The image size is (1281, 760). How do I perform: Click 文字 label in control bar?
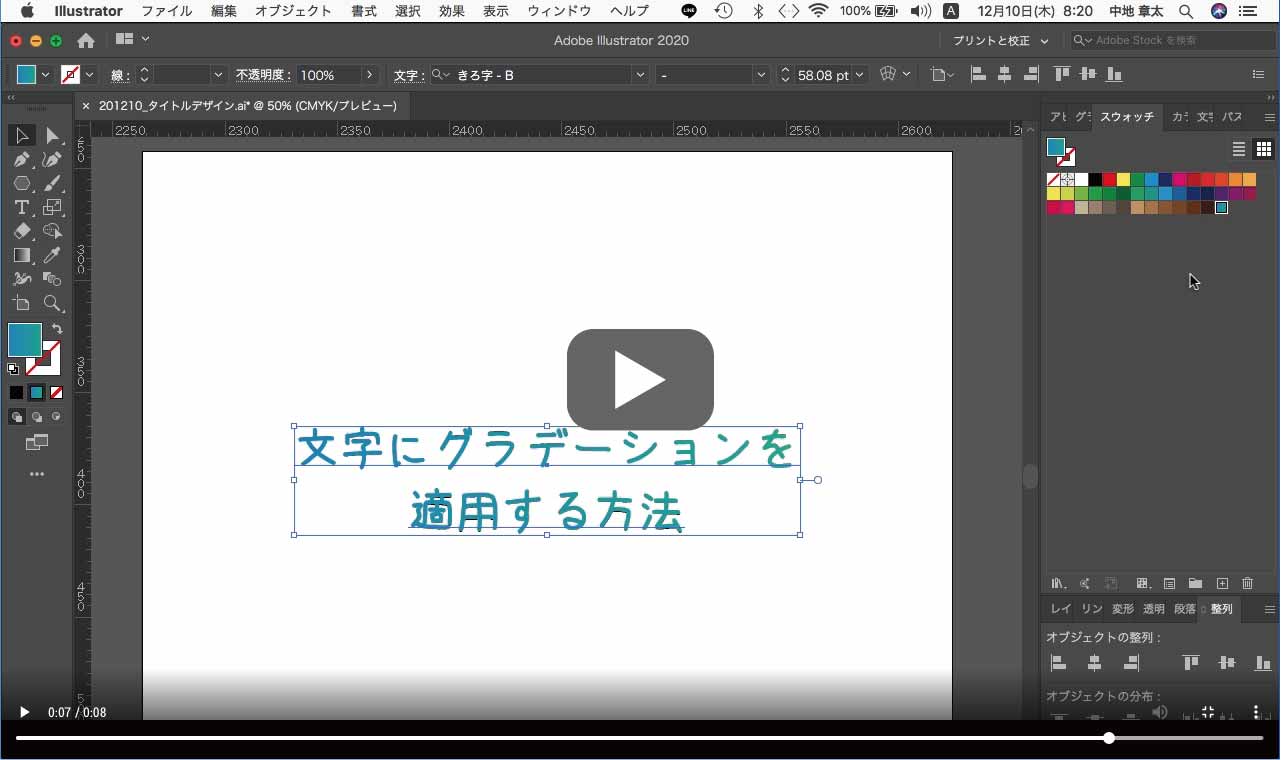[x=408, y=75]
